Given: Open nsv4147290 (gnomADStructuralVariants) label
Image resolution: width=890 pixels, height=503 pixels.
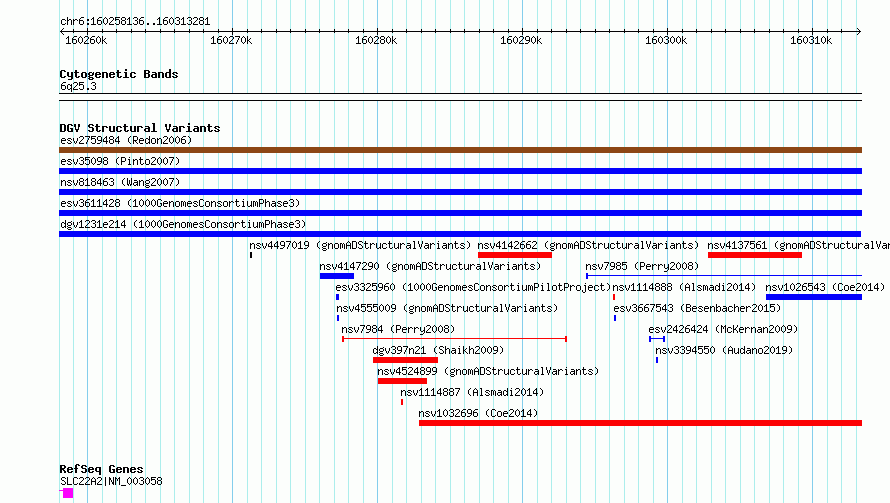Looking at the screenshot, I should click(x=430, y=266).
